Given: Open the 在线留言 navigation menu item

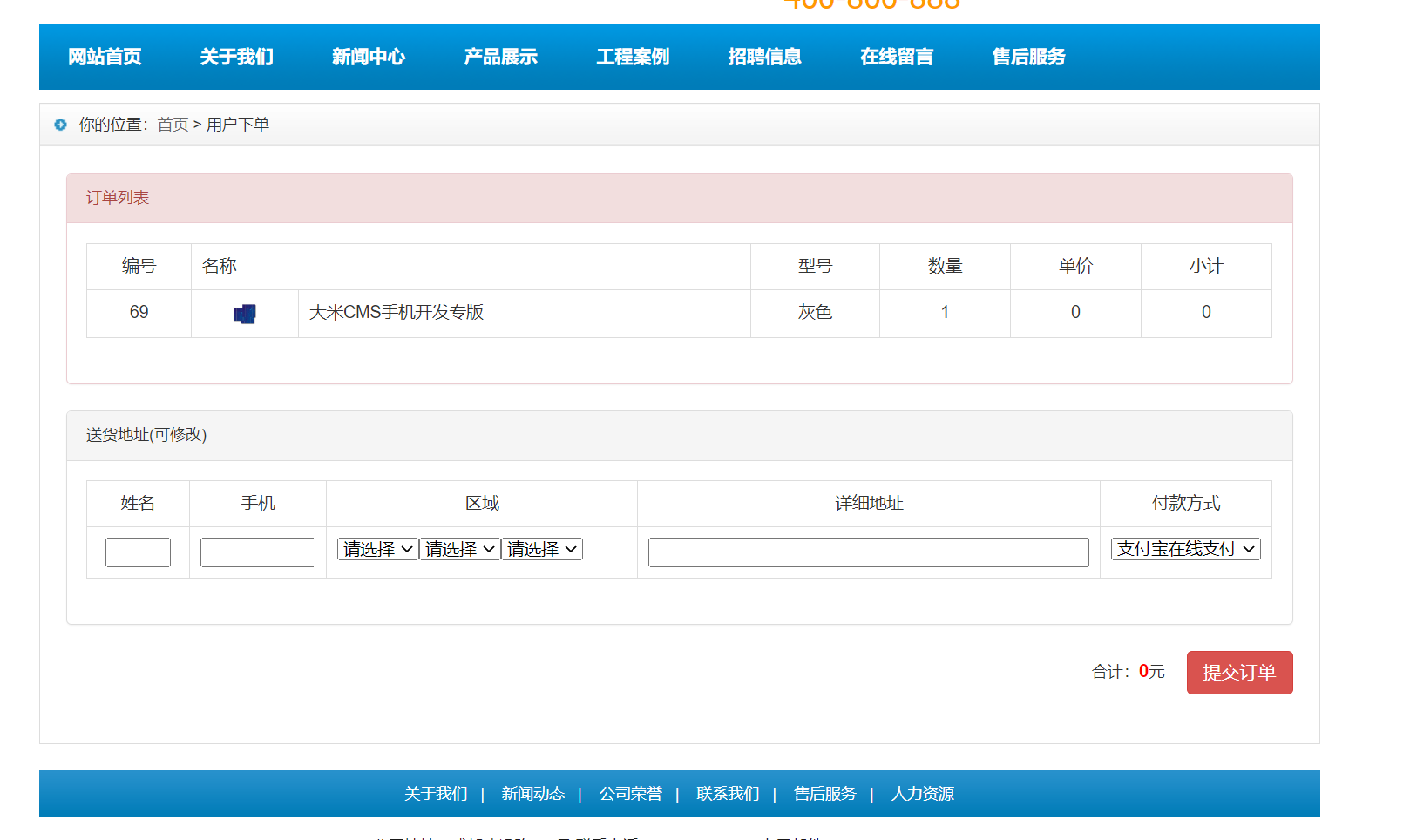Looking at the screenshot, I should point(897,57).
